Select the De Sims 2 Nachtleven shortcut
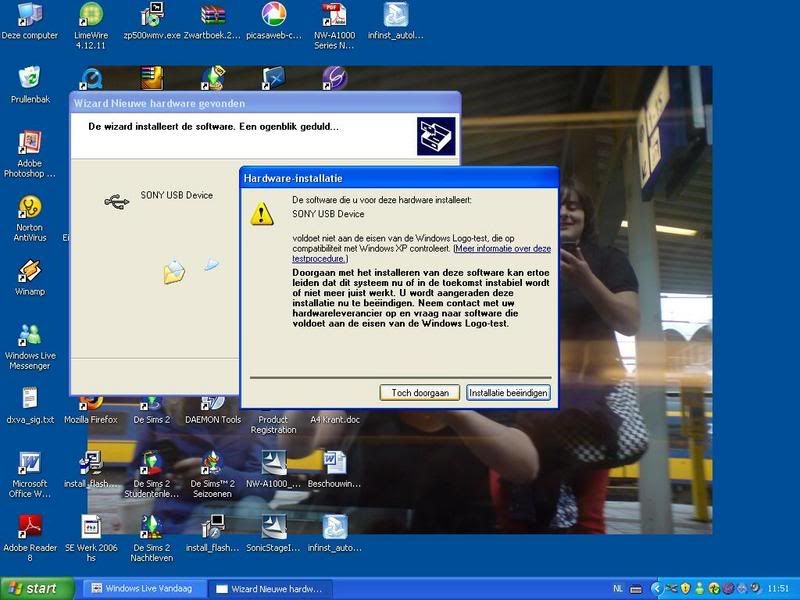Screen dimensions: 800x600 click(152, 539)
